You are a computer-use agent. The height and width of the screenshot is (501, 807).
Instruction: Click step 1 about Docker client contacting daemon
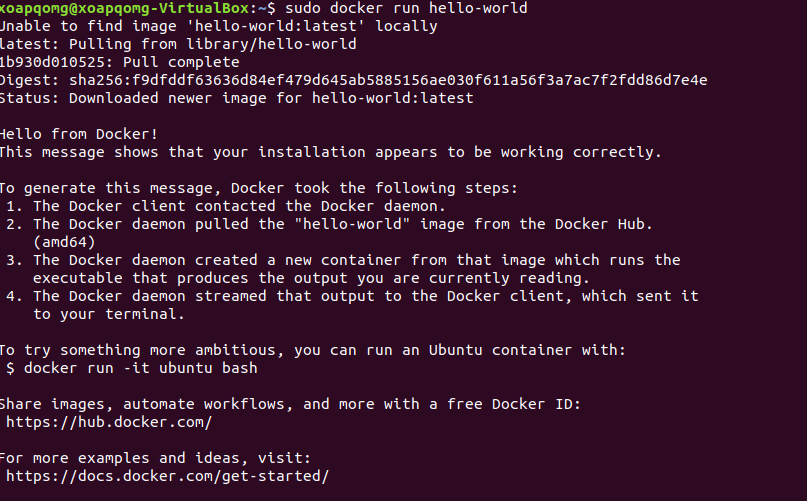pos(225,206)
